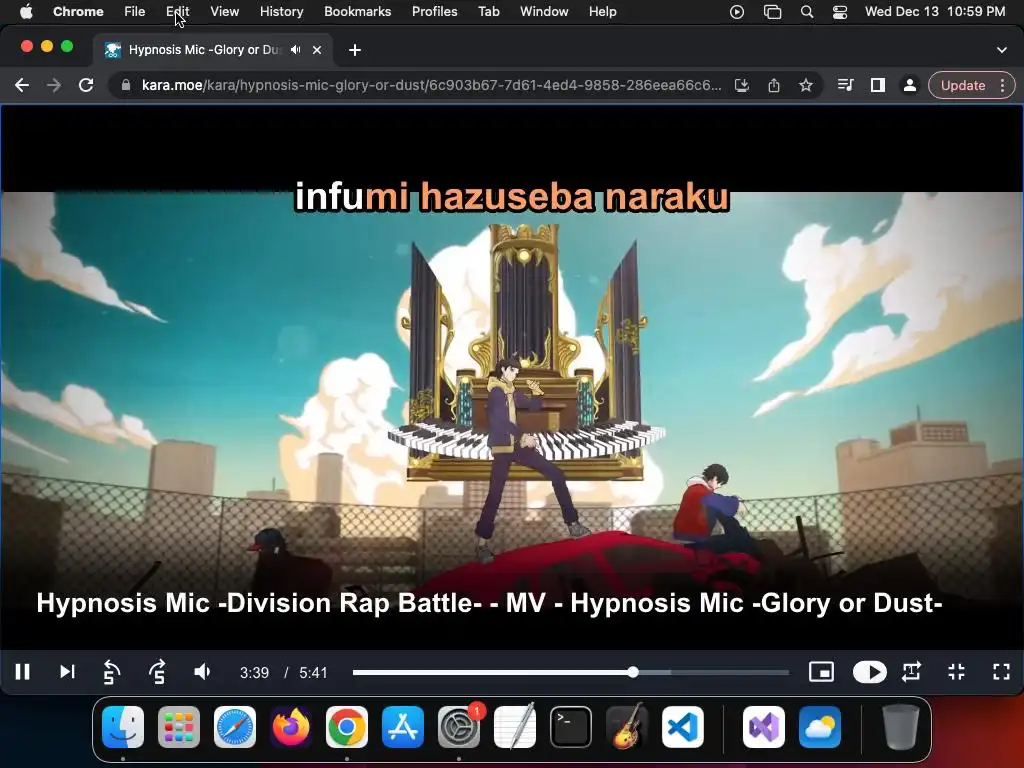Open the weather cloud app in the Dock

[x=820, y=727]
